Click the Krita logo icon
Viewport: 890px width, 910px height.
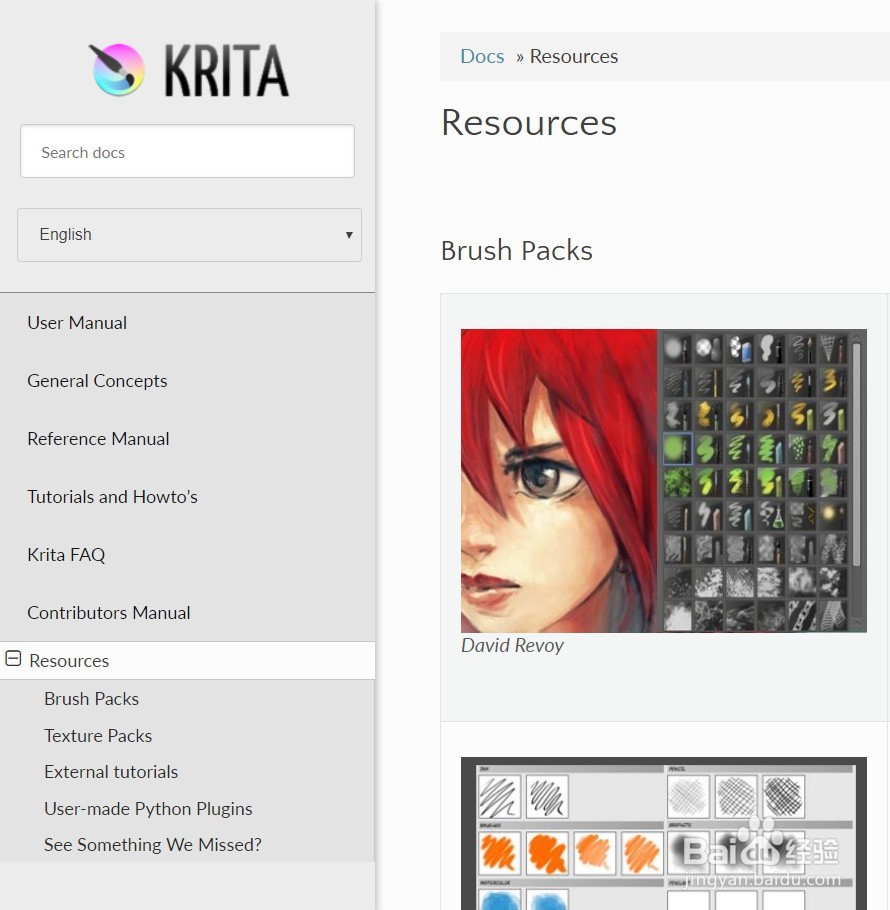click(117, 70)
